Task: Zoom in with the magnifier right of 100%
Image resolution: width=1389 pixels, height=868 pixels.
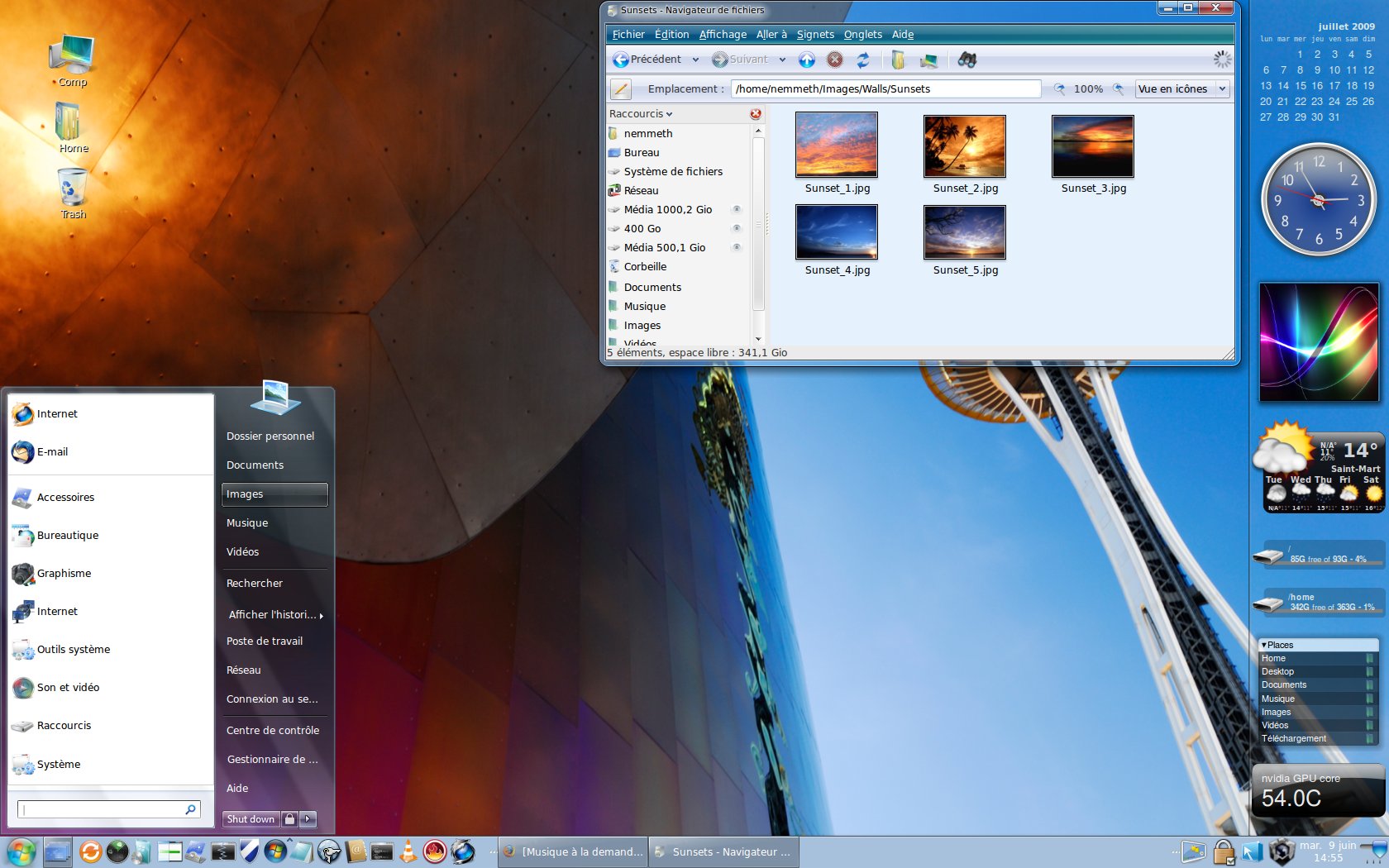Action: (1118, 88)
